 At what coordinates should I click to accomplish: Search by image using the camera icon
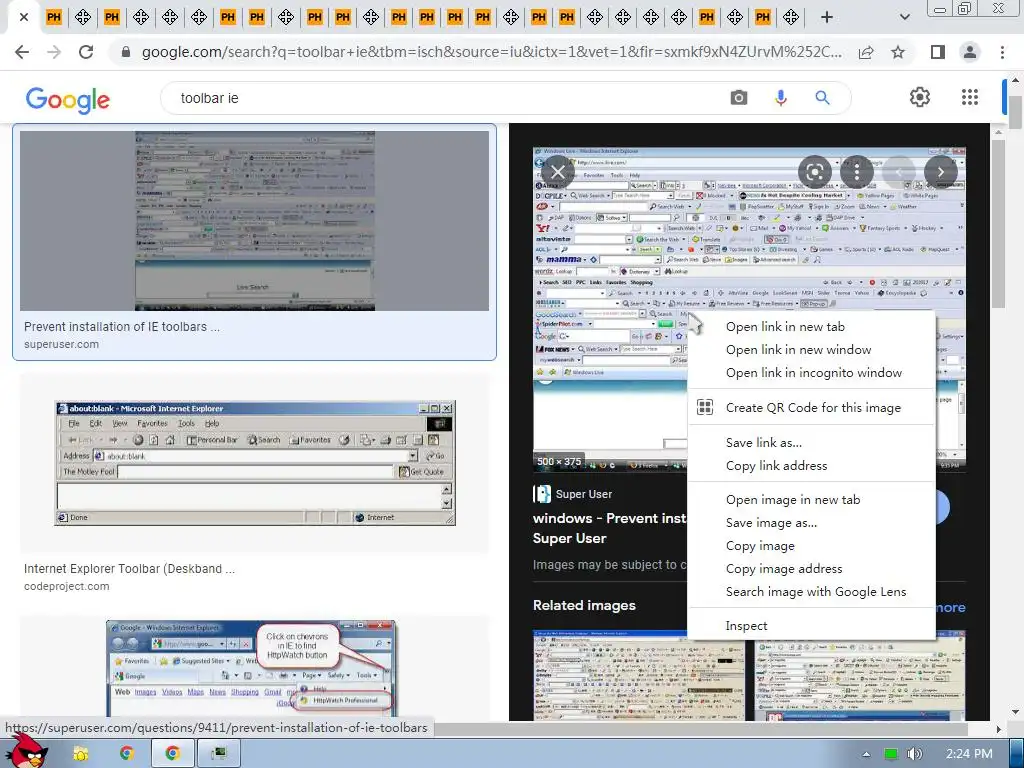tap(739, 98)
